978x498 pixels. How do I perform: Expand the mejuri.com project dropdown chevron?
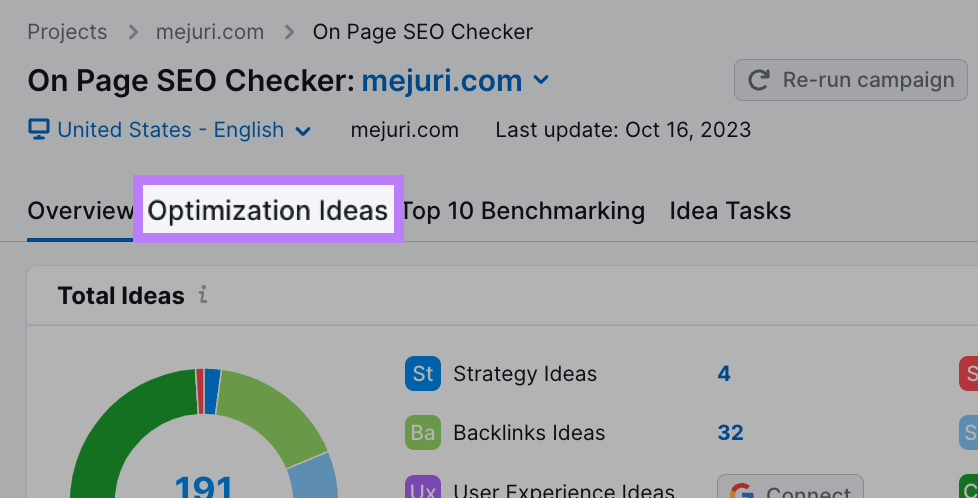point(541,80)
